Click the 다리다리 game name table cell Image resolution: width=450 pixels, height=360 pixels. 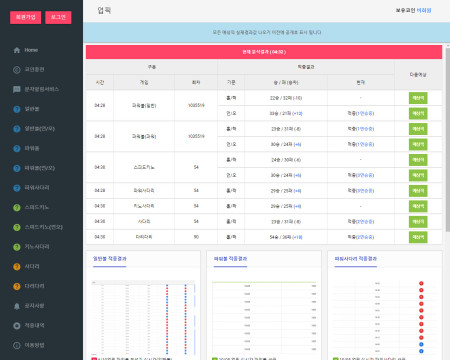click(x=144, y=237)
